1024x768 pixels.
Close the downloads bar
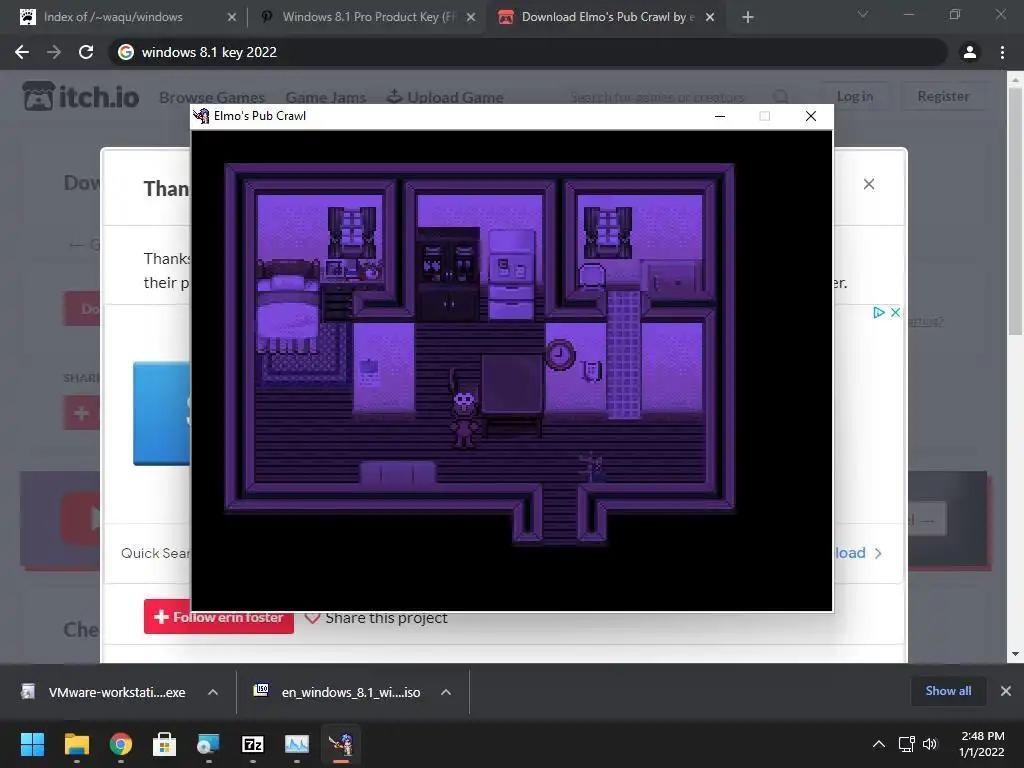pos(1006,691)
